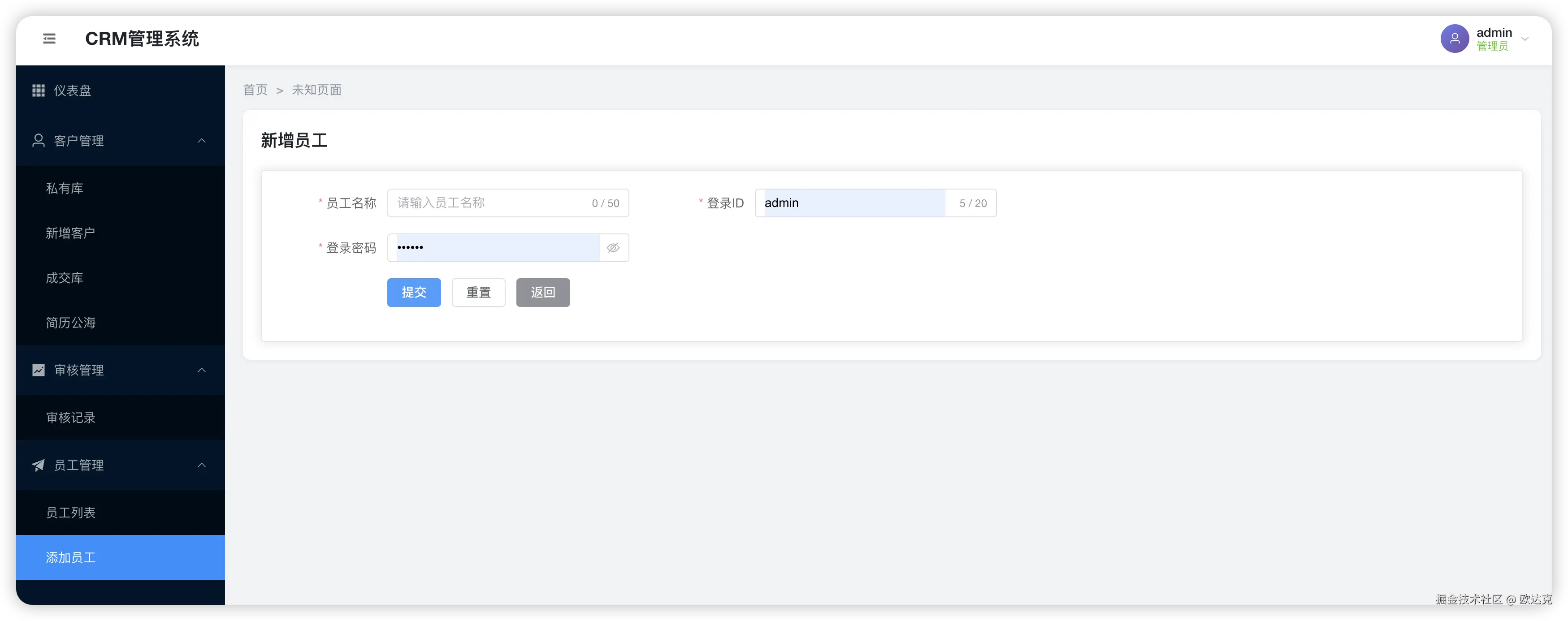Screen dimensions: 1568x621
Task: Click the admin user avatar
Action: [x=1454, y=39]
